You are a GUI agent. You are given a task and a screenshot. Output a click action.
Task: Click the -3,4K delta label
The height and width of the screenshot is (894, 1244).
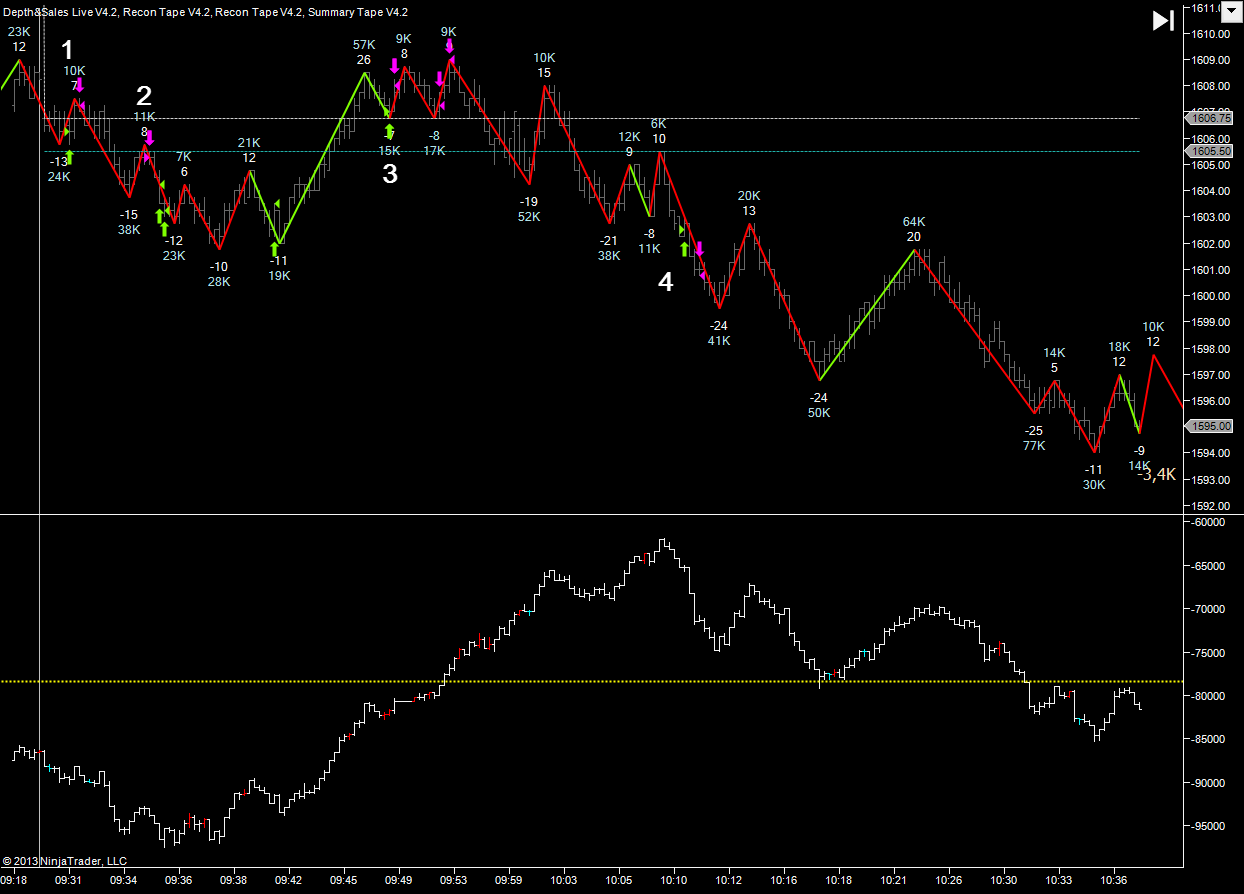[1156, 474]
